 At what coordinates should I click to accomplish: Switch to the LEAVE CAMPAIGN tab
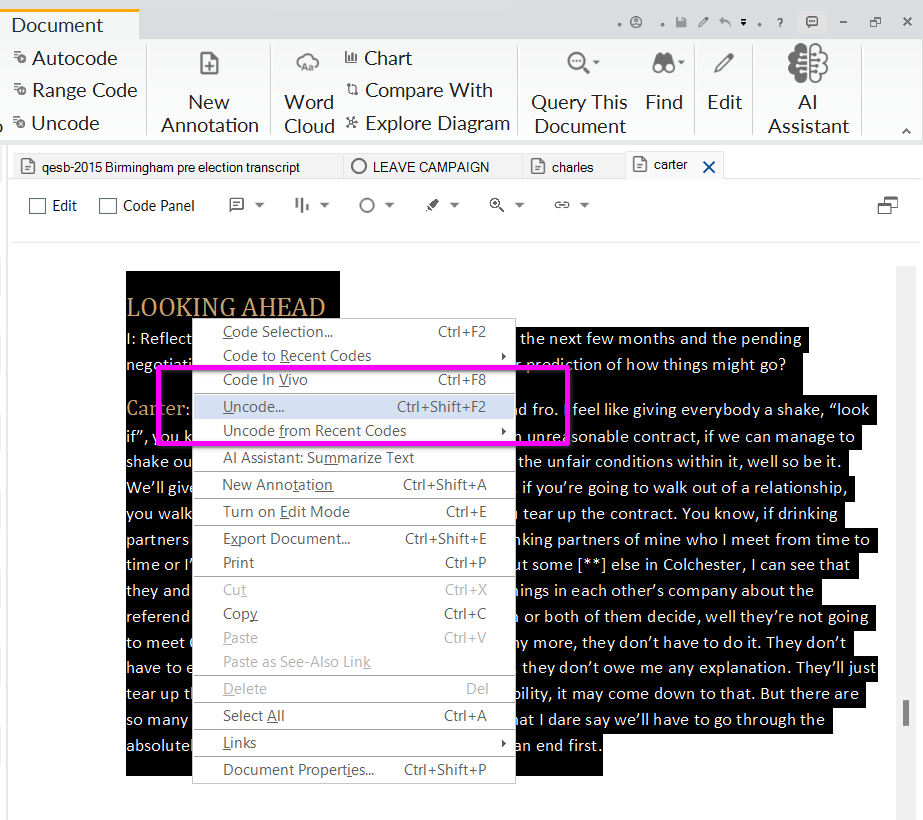tap(430, 167)
